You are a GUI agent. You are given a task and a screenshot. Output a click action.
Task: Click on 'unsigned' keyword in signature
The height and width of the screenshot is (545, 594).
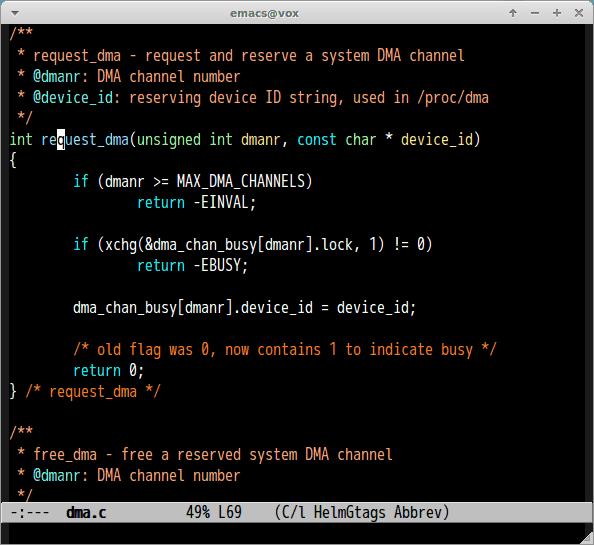[169, 140]
